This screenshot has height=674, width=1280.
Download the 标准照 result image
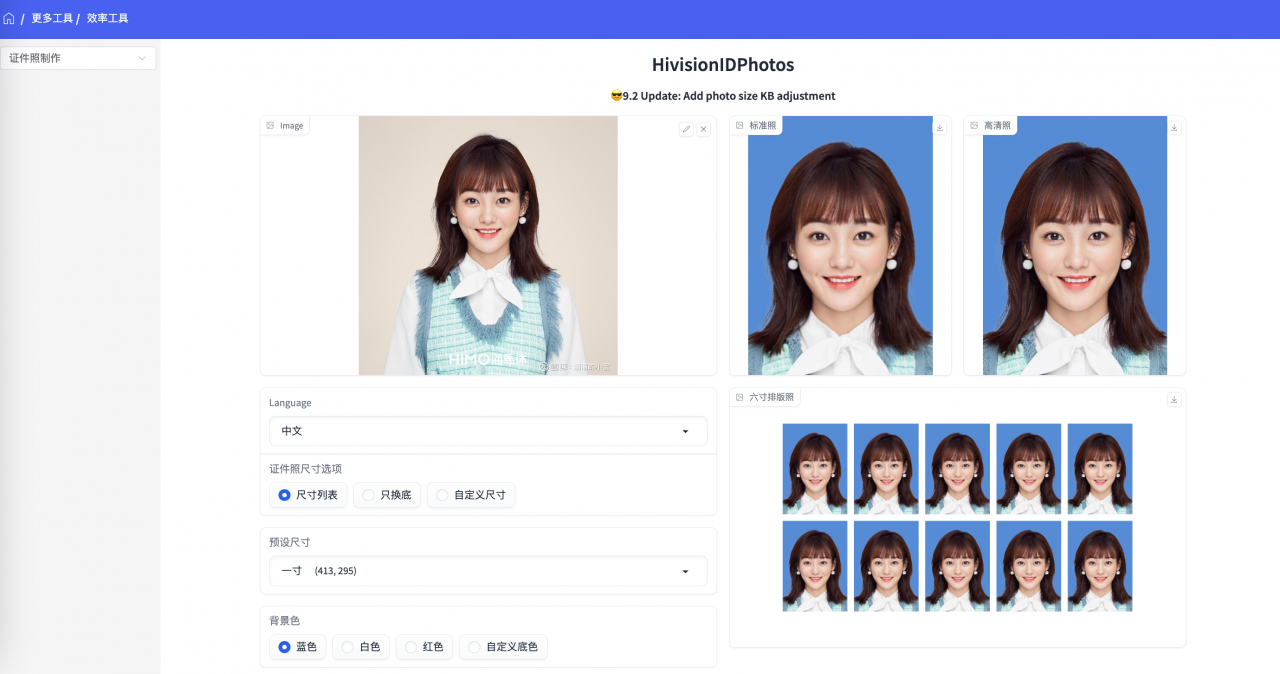point(939,127)
